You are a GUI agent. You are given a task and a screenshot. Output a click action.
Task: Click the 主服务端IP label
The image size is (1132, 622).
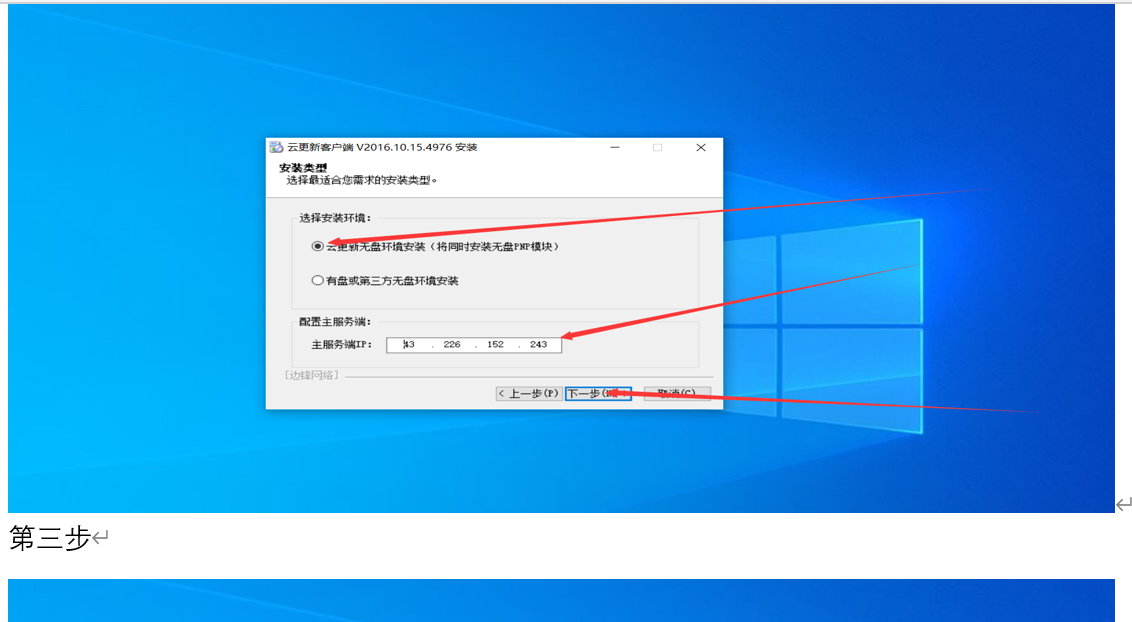pyautogui.click(x=341, y=345)
